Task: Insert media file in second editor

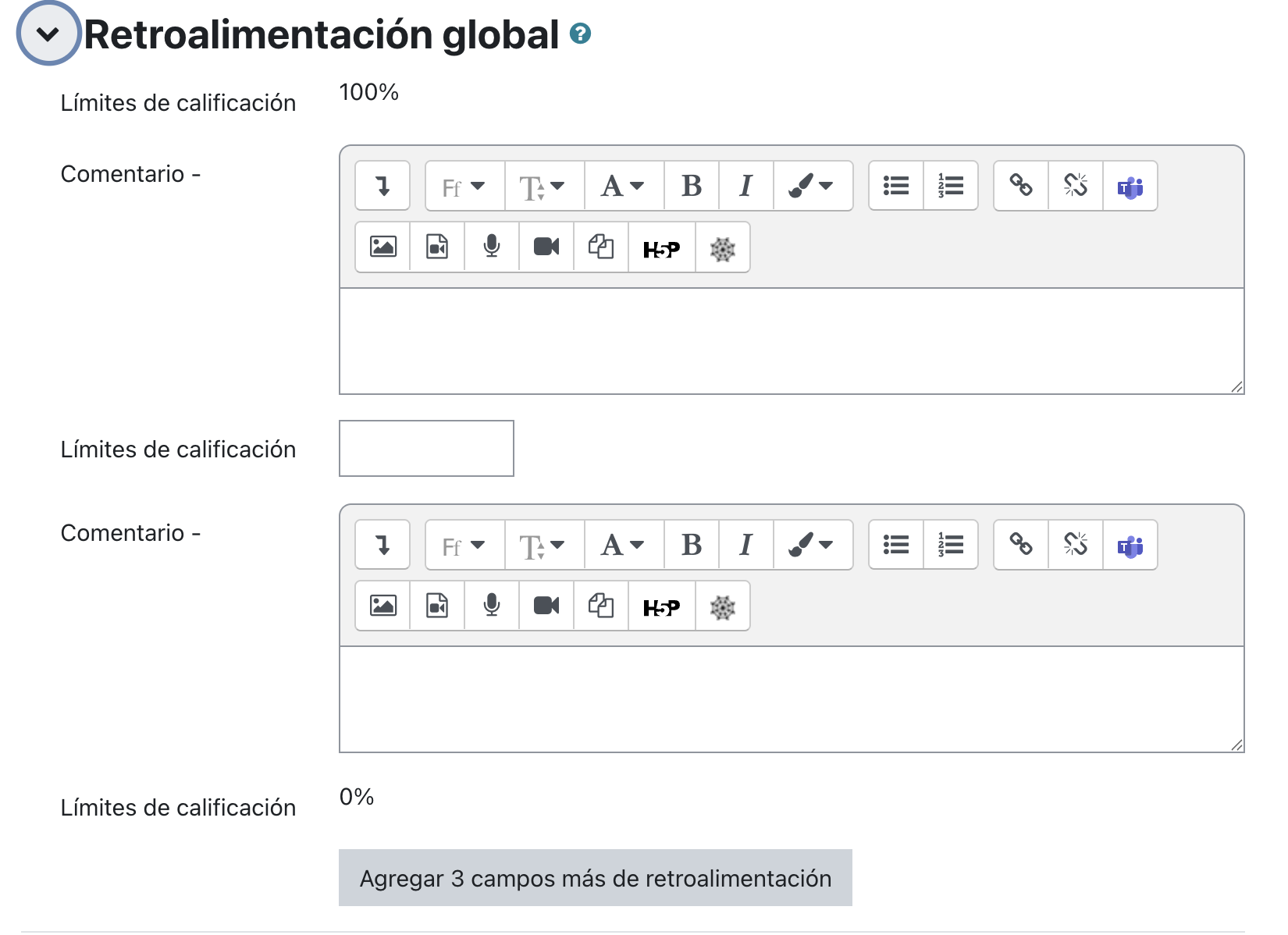Action: tap(437, 606)
